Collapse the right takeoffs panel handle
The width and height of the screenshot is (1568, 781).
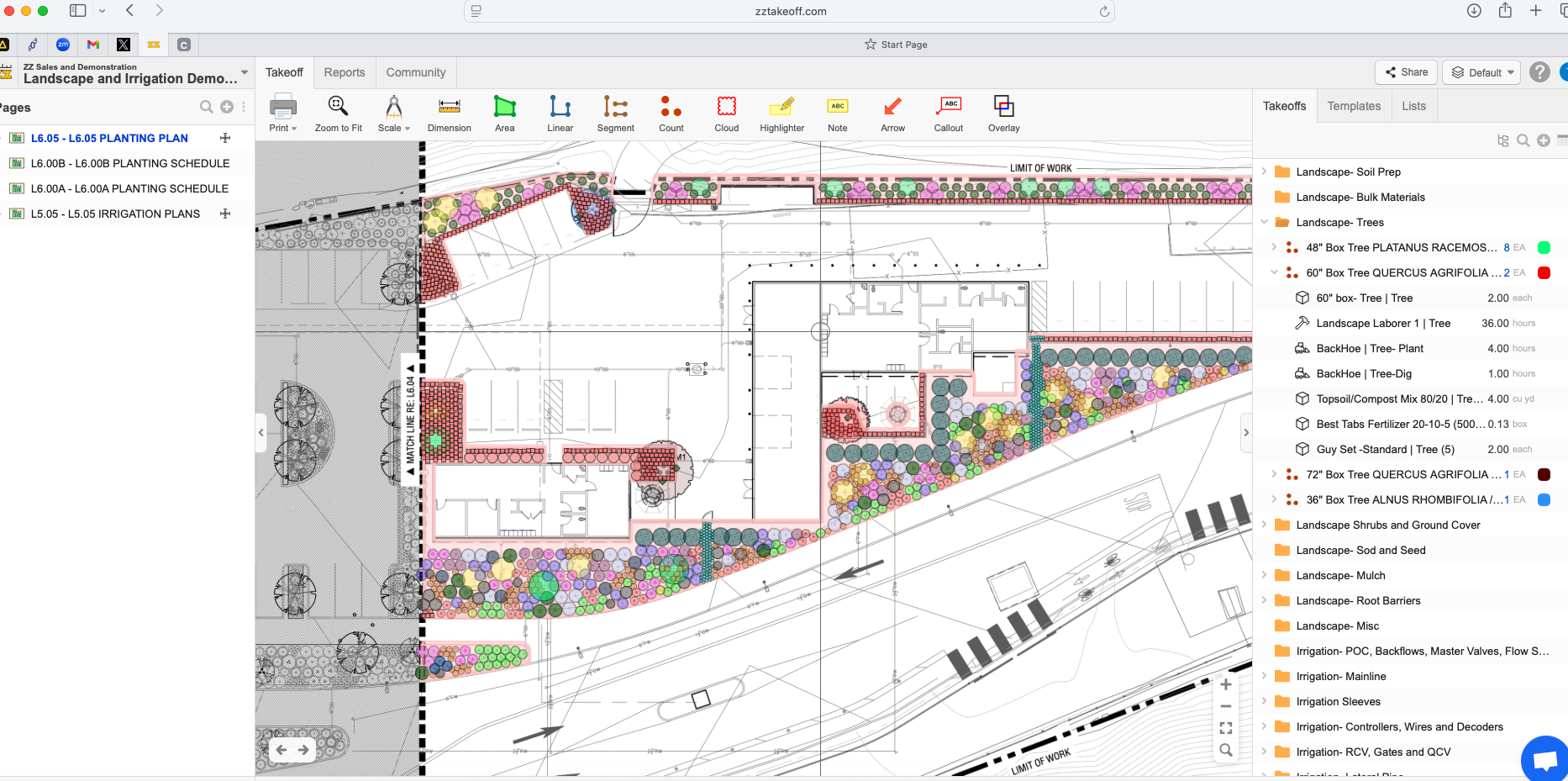(1246, 433)
